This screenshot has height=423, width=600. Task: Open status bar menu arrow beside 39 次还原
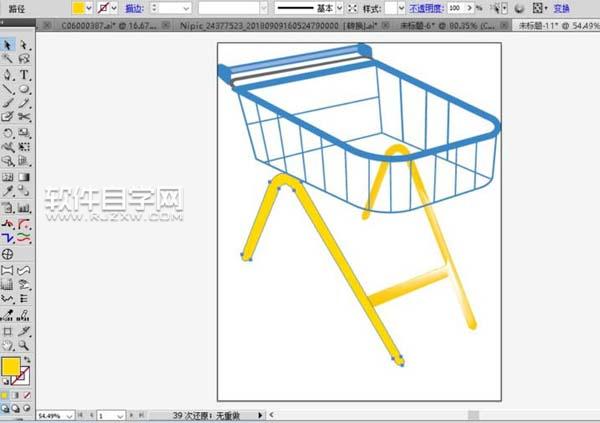click(x=260, y=415)
